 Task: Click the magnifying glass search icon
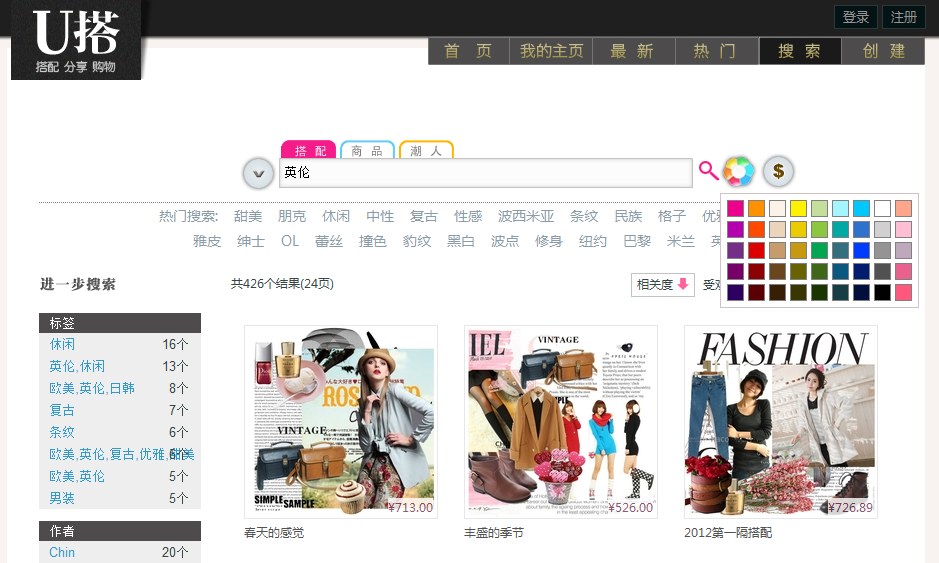[708, 171]
